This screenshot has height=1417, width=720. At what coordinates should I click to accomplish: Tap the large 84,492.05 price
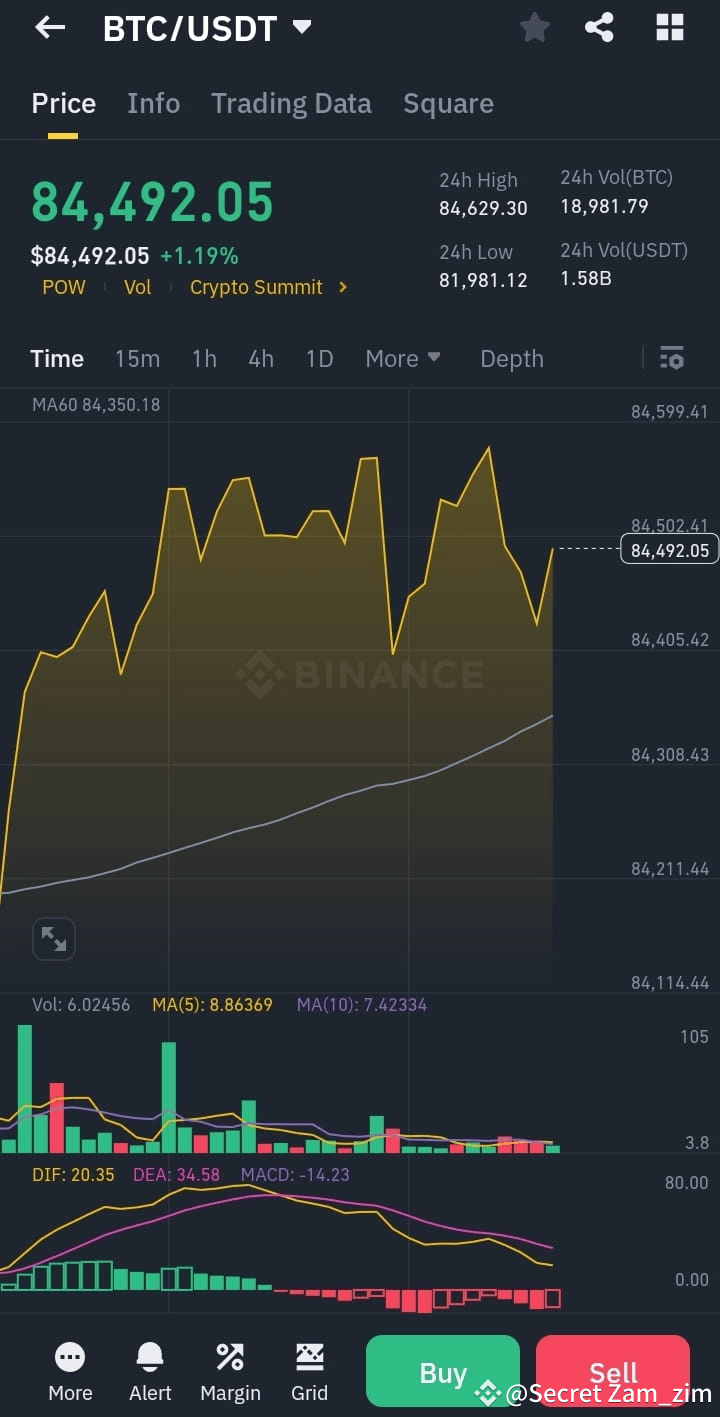pyautogui.click(x=152, y=203)
